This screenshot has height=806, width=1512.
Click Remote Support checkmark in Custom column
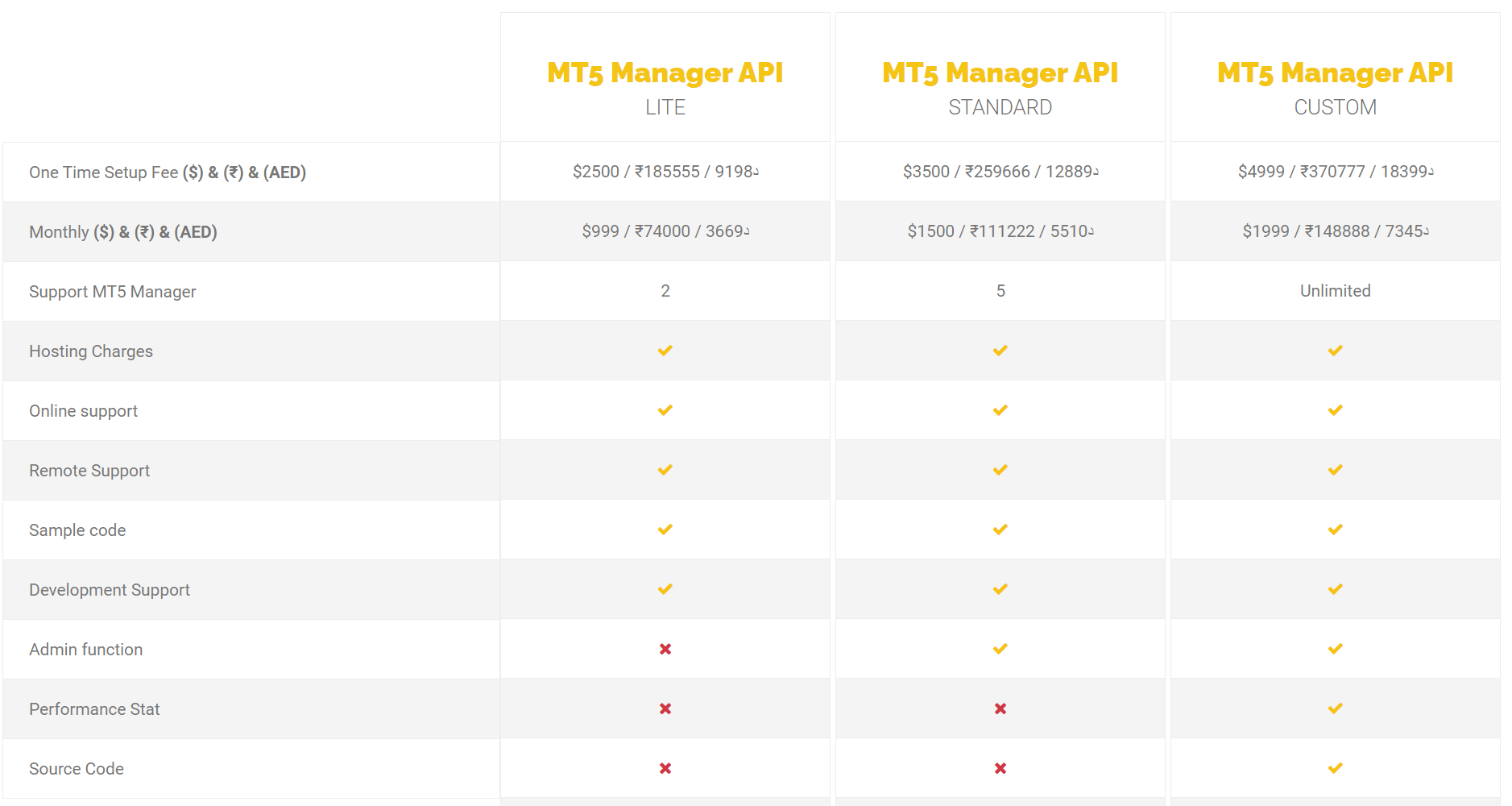point(1335,470)
